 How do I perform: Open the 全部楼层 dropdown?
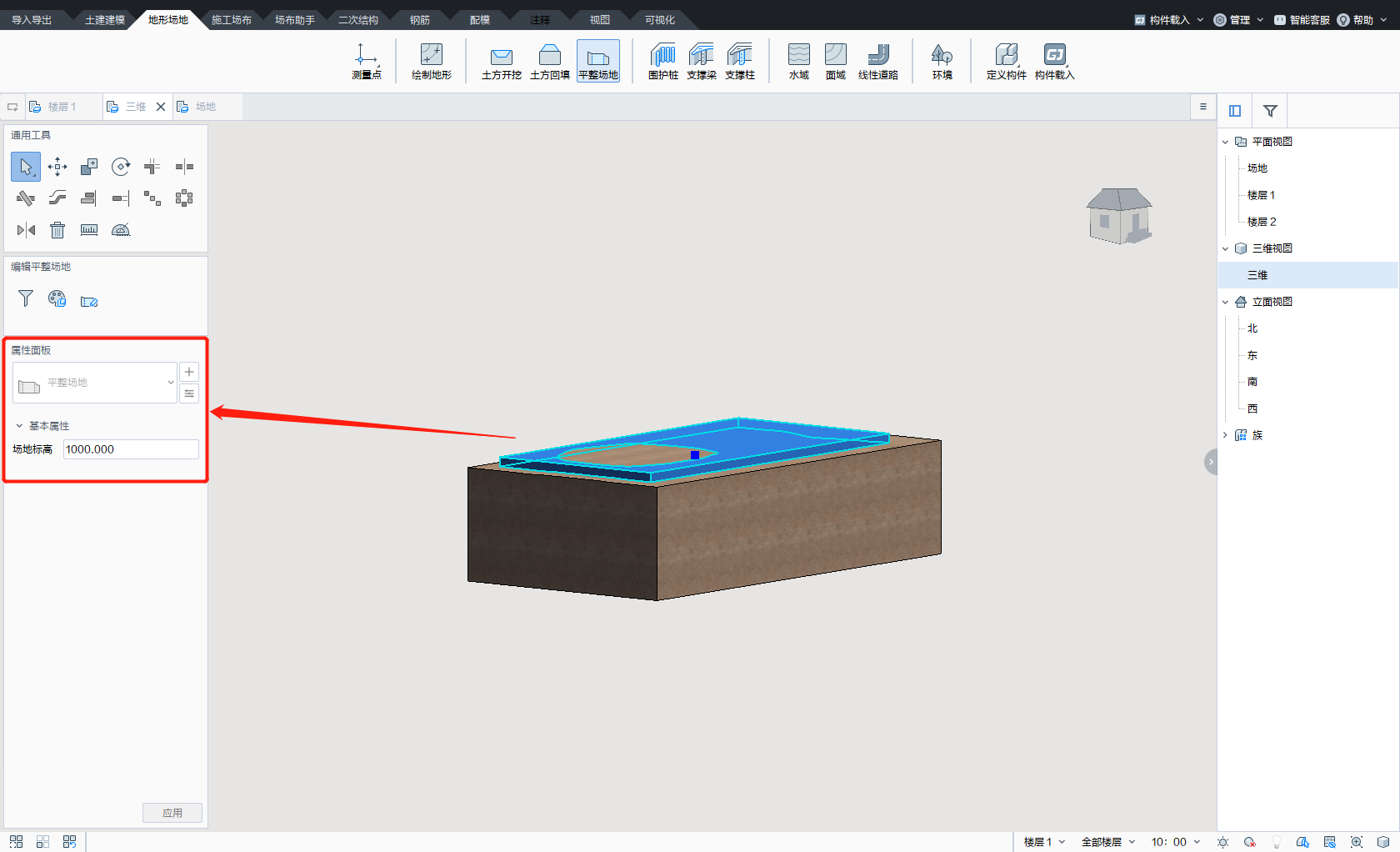pyautogui.click(x=1108, y=842)
